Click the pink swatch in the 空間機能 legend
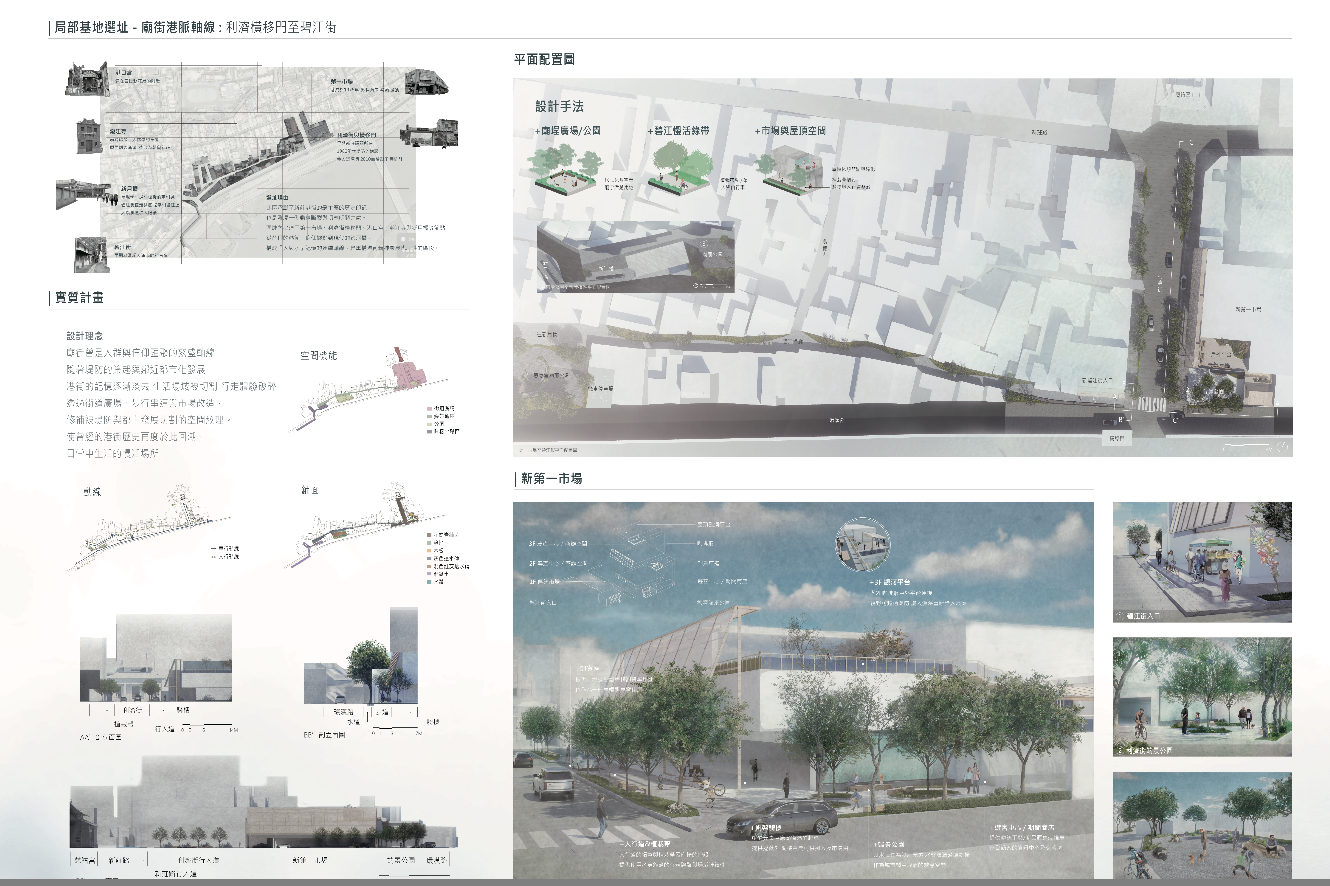The image size is (1330, 886). click(x=428, y=409)
